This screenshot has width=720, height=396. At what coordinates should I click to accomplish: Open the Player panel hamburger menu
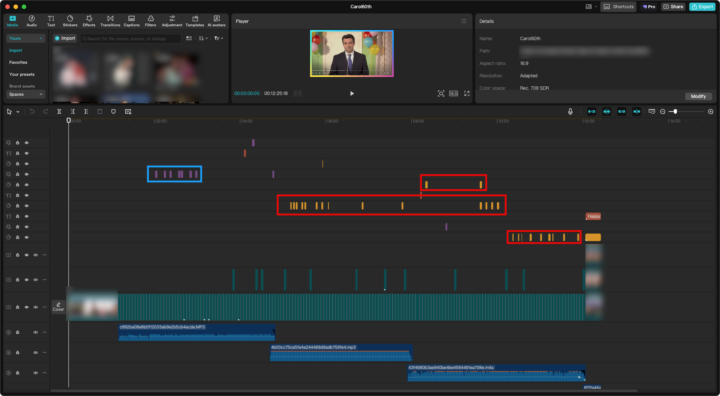click(x=464, y=22)
